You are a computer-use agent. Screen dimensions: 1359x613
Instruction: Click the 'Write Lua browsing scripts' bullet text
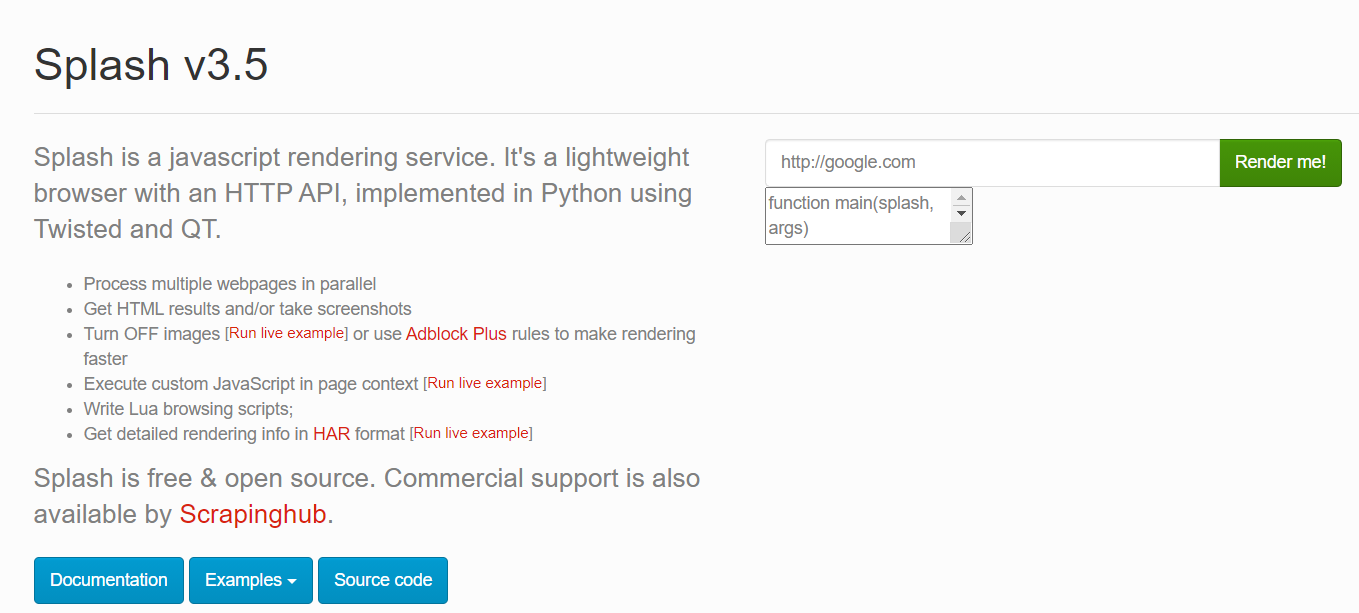[188, 409]
